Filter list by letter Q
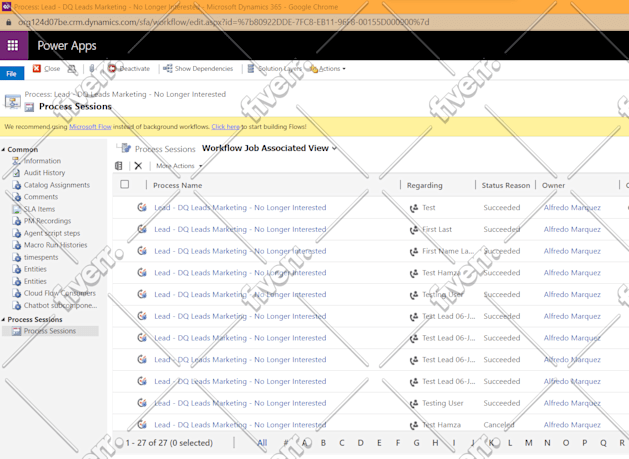 point(603,443)
